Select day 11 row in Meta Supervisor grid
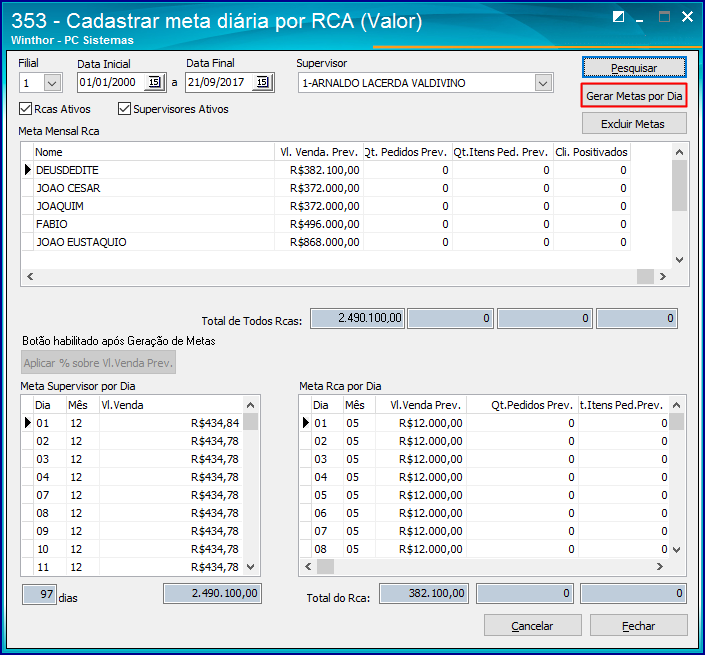The height and width of the screenshot is (655, 705). coord(133,567)
